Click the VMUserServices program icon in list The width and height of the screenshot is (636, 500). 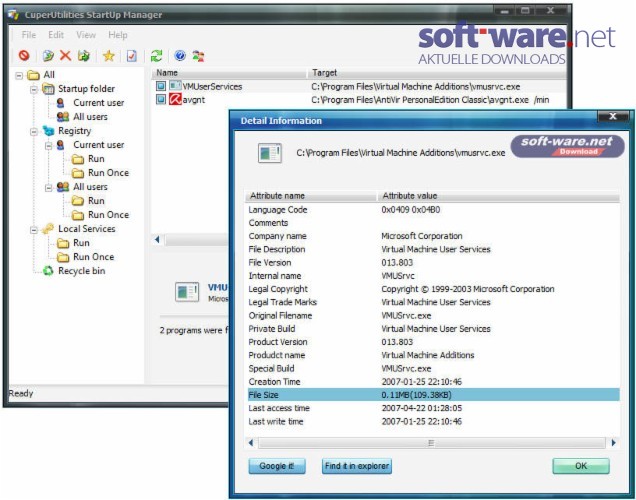click(x=175, y=86)
